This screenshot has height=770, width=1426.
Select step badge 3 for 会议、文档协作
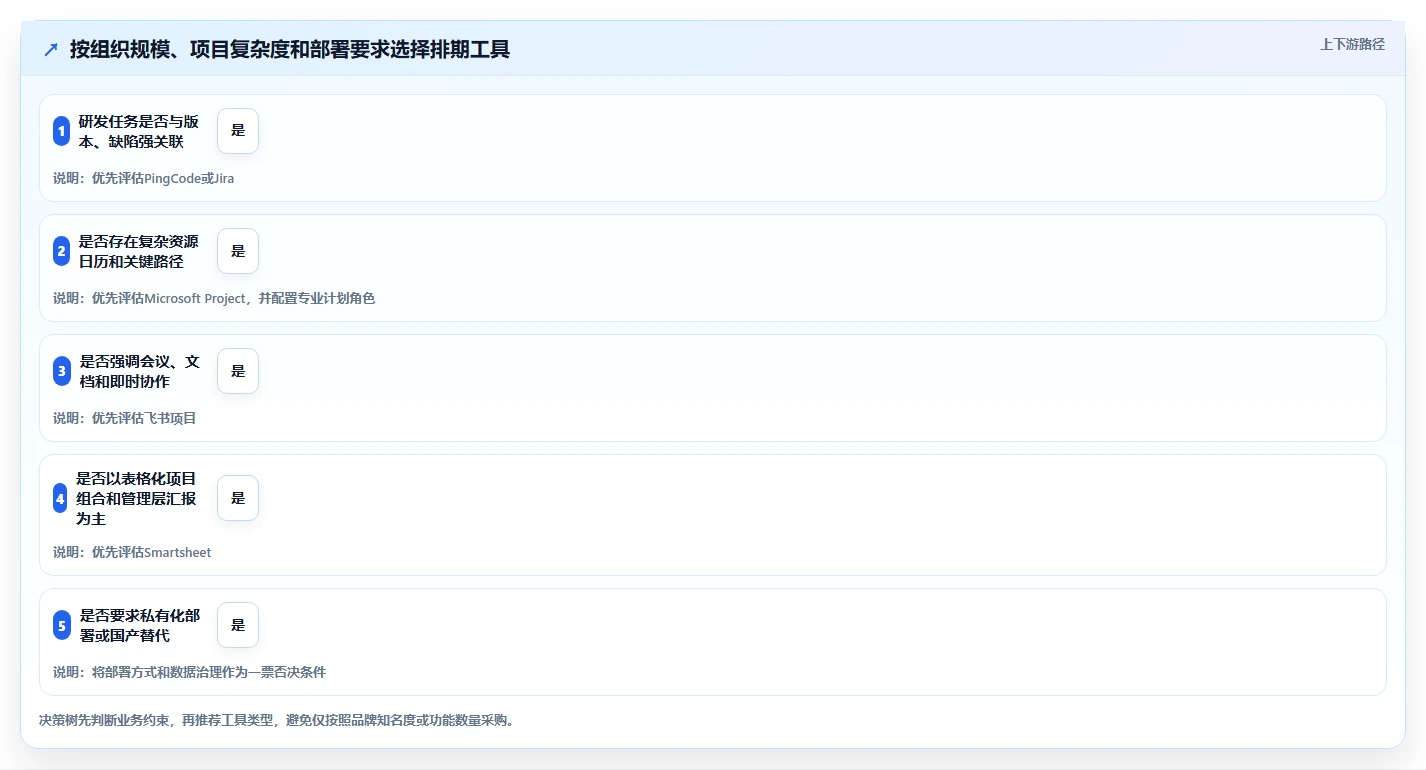[62, 371]
